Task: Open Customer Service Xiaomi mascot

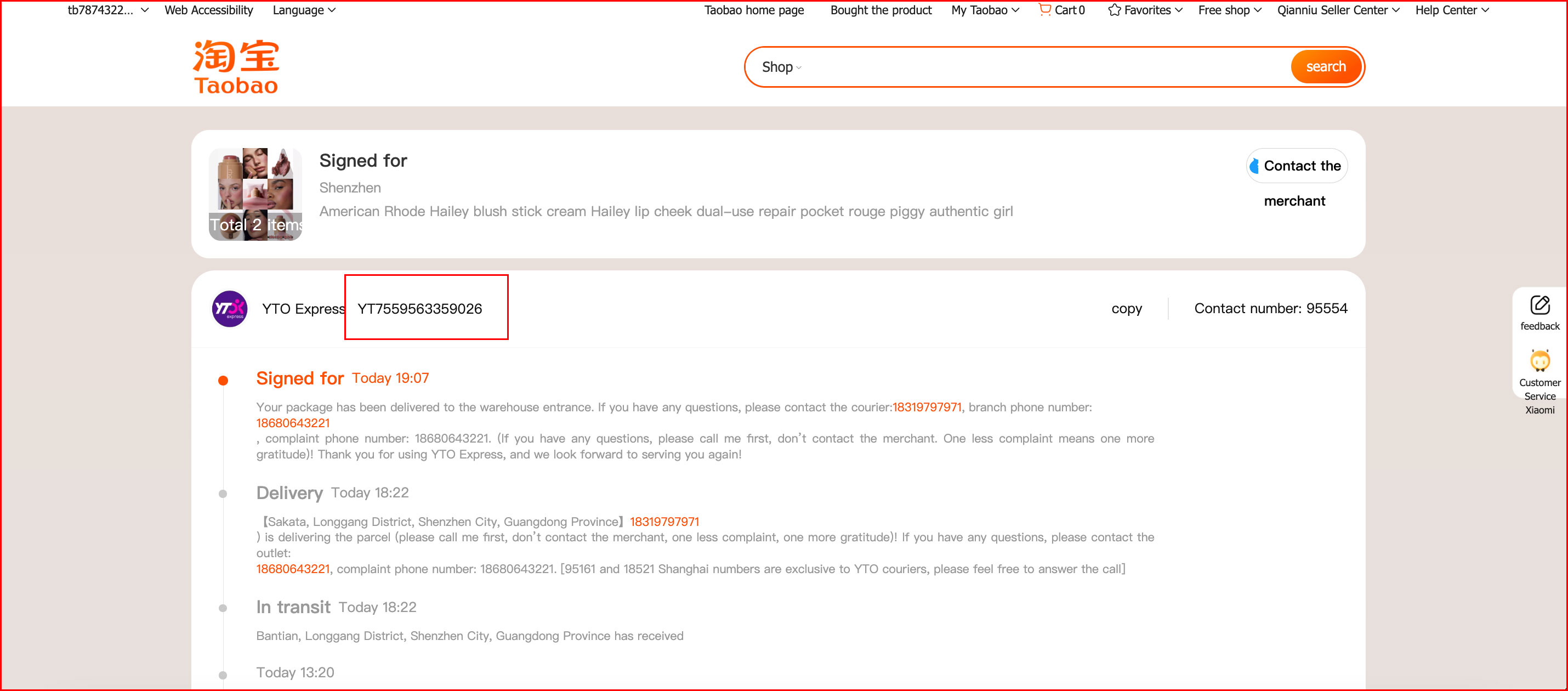Action: coord(1539,360)
